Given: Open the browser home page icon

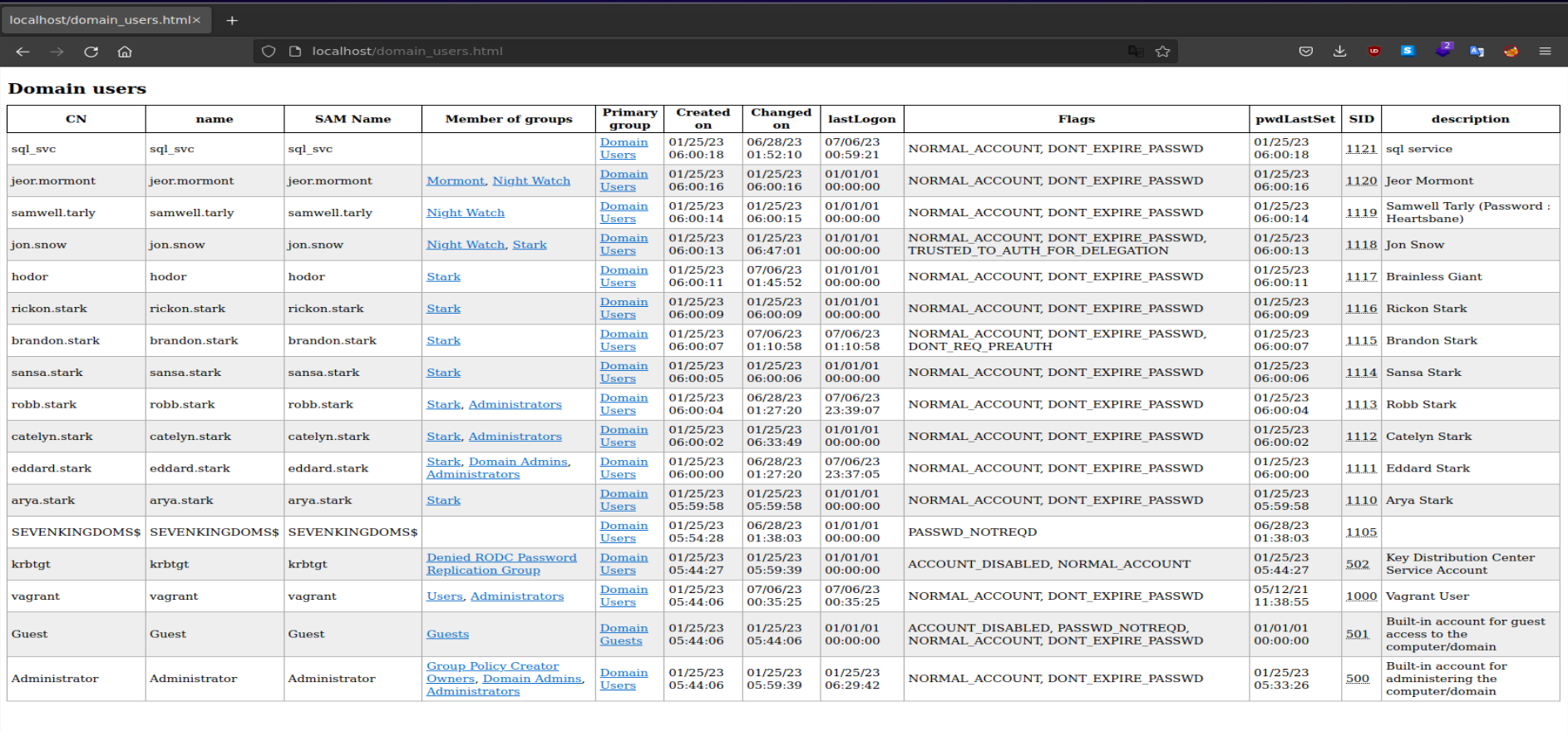Looking at the screenshot, I should click(x=125, y=52).
